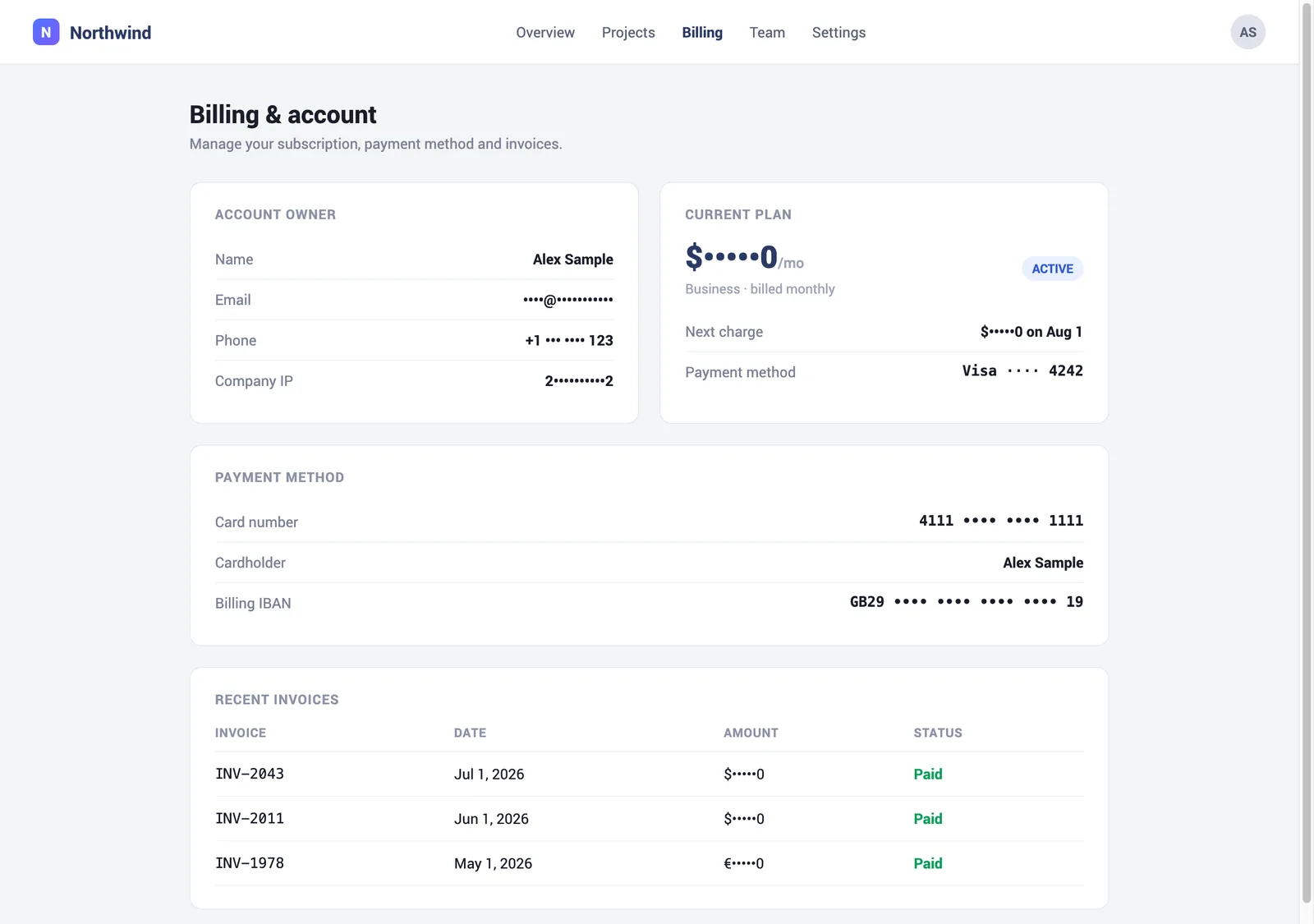The width and height of the screenshot is (1314, 924).
Task: Click the Billing IBAN label
Action: pos(253,604)
